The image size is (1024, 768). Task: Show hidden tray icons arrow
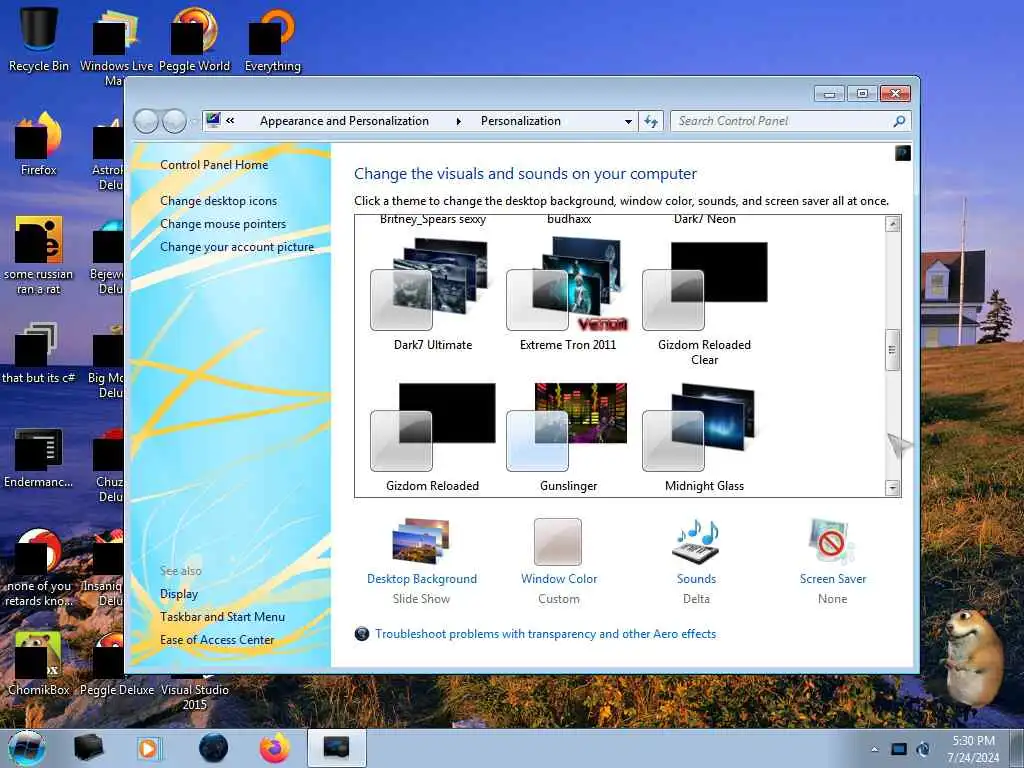click(x=874, y=749)
